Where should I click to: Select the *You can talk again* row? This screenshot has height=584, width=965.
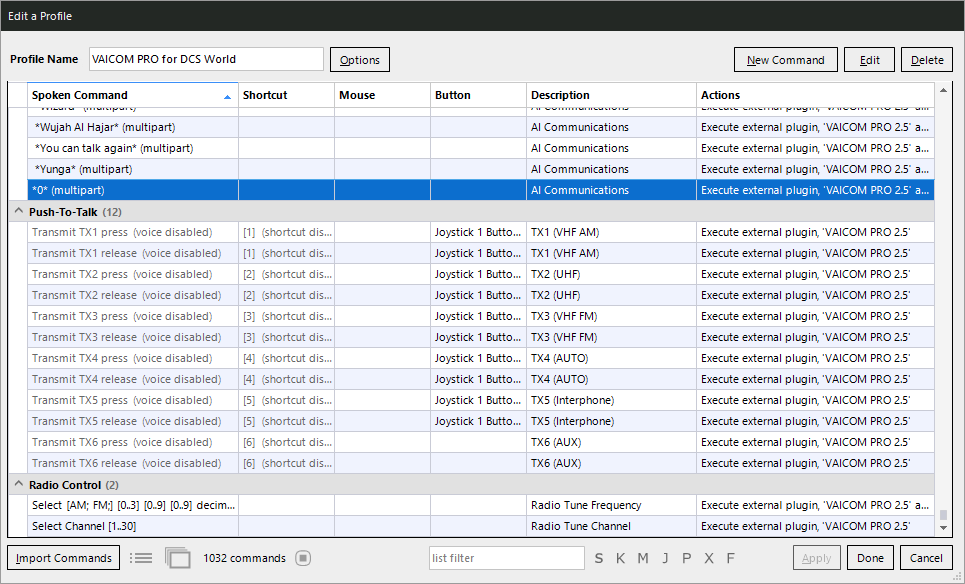pyautogui.click(x=481, y=148)
